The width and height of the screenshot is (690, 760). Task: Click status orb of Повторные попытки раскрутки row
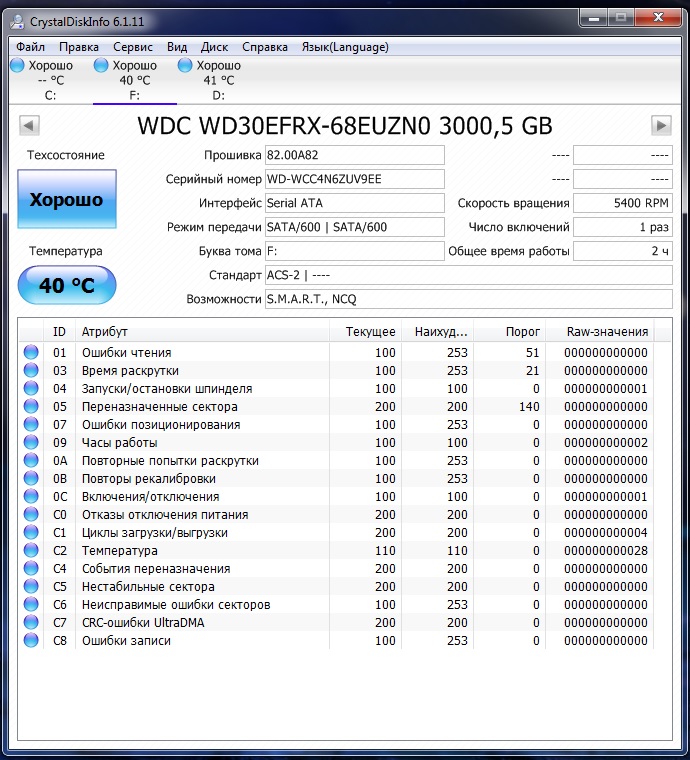point(31,460)
